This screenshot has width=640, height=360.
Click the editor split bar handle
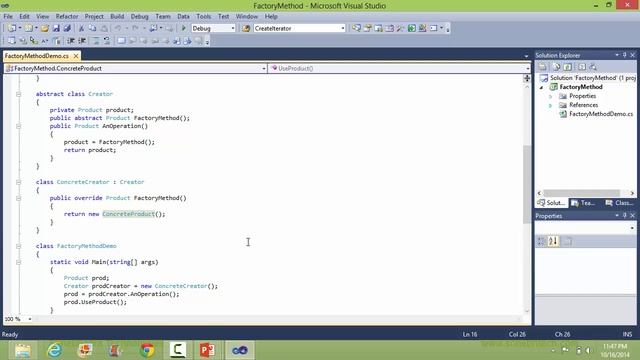coord(527,78)
